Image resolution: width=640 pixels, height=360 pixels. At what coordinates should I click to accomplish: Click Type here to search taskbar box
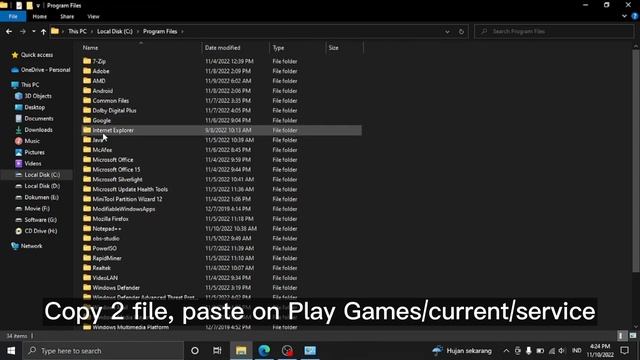(x=103, y=351)
